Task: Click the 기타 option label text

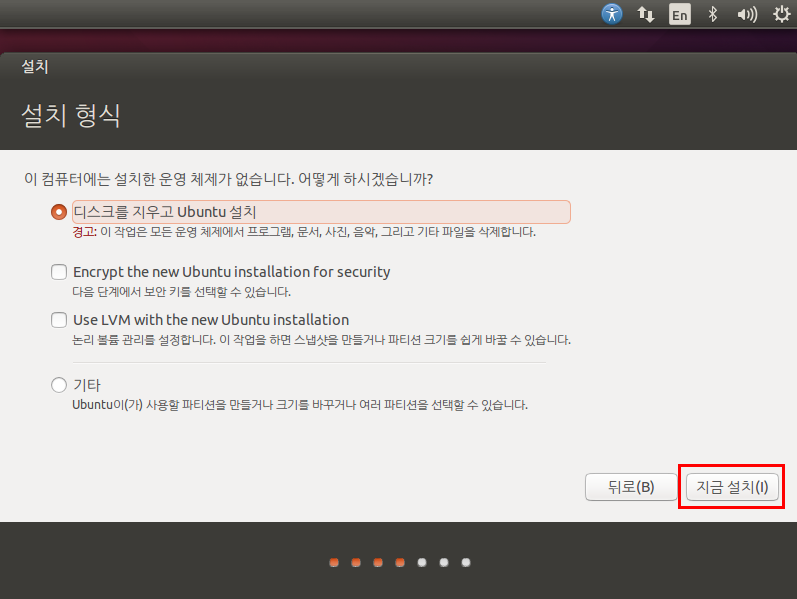Action: (x=87, y=385)
